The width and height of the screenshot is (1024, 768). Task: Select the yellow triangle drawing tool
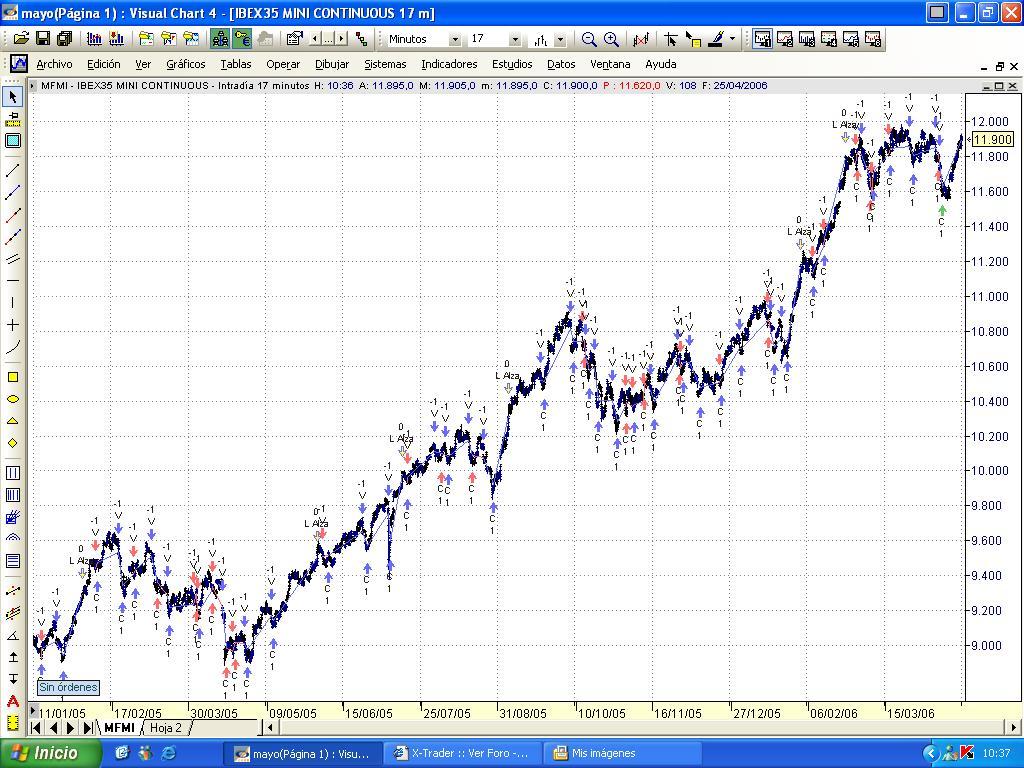(13, 421)
